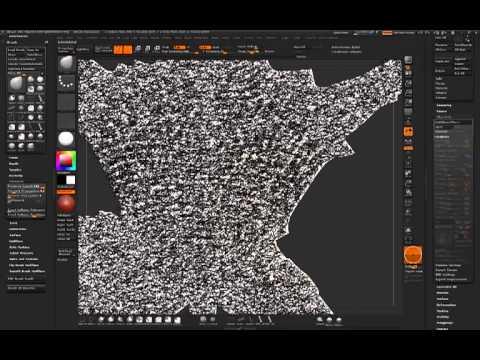Expand the Deformation section in Tool palette
The width and height of the screenshot is (480, 360).
point(446,305)
